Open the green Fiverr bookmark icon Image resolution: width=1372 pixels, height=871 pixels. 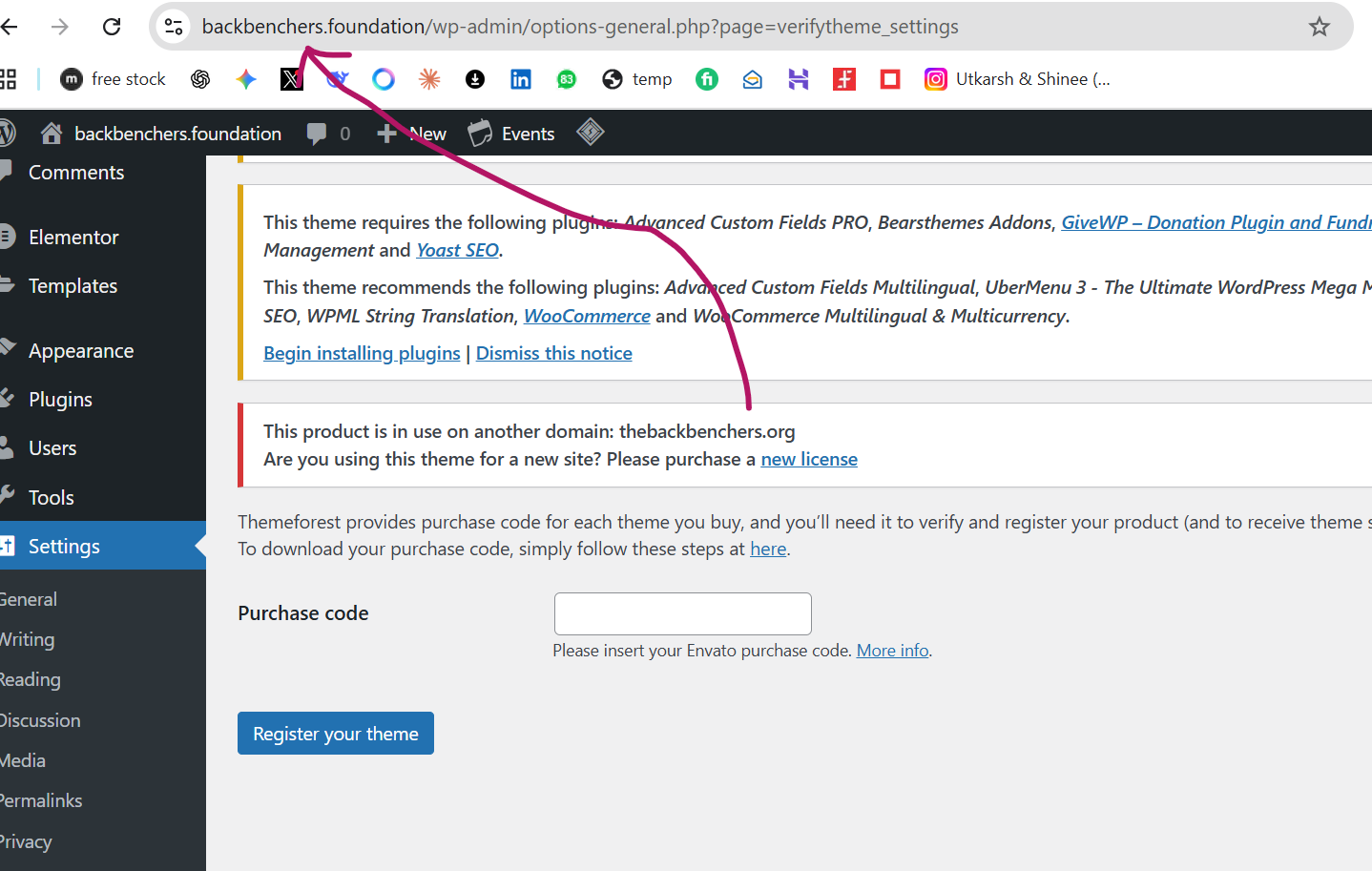707,79
